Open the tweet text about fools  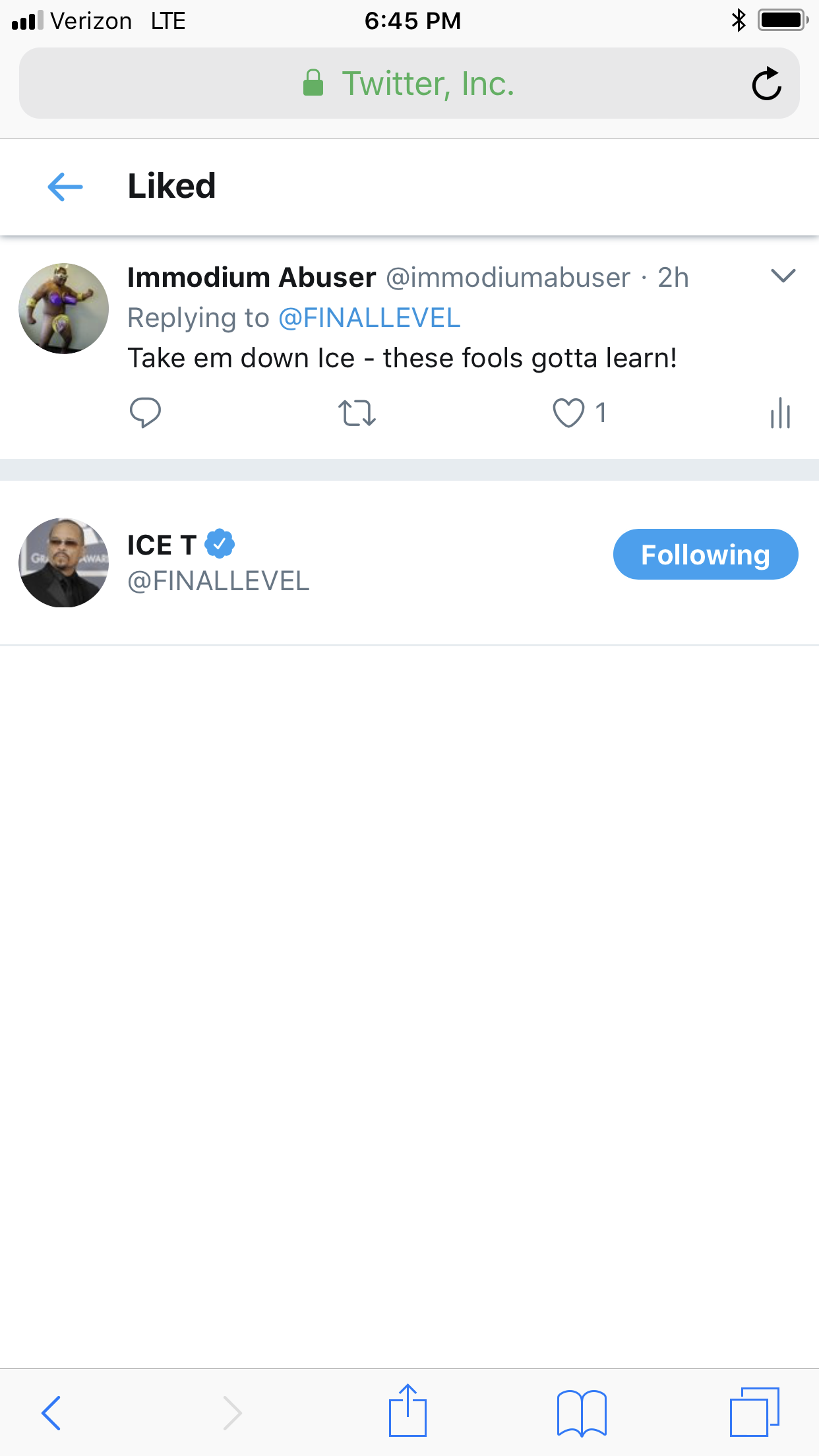coord(402,358)
